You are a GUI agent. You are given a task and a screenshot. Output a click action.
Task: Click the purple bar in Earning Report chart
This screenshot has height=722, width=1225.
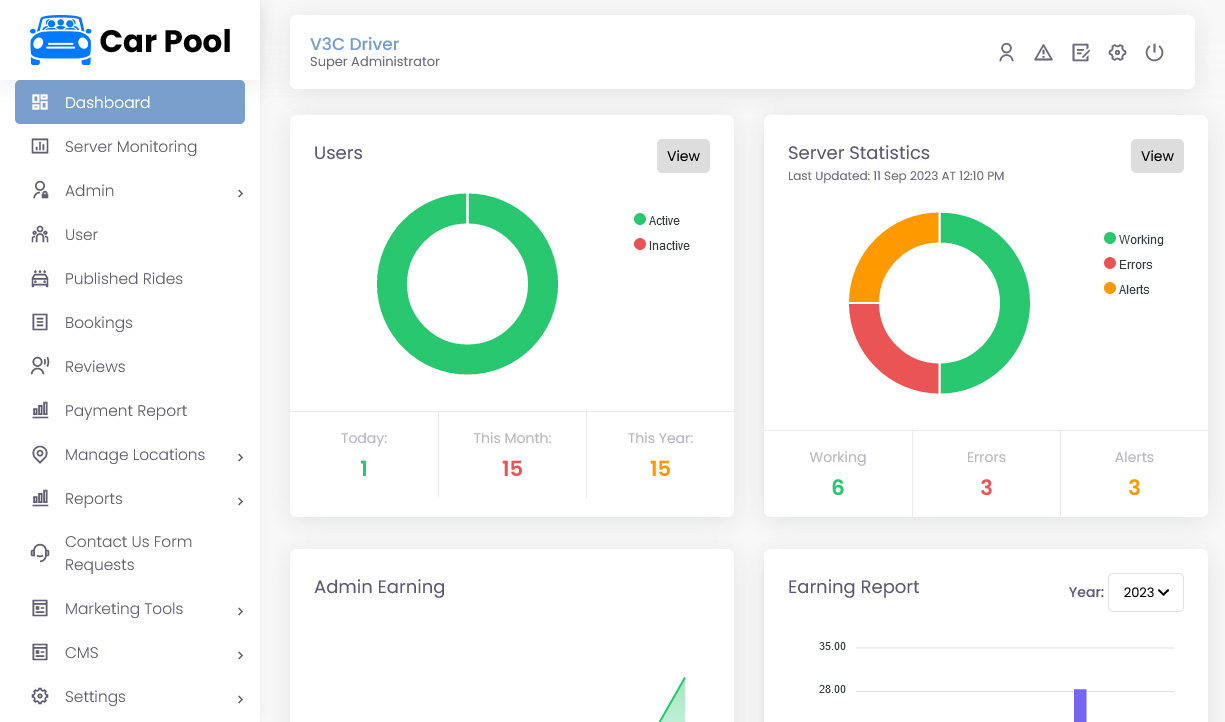(1080, 705)
